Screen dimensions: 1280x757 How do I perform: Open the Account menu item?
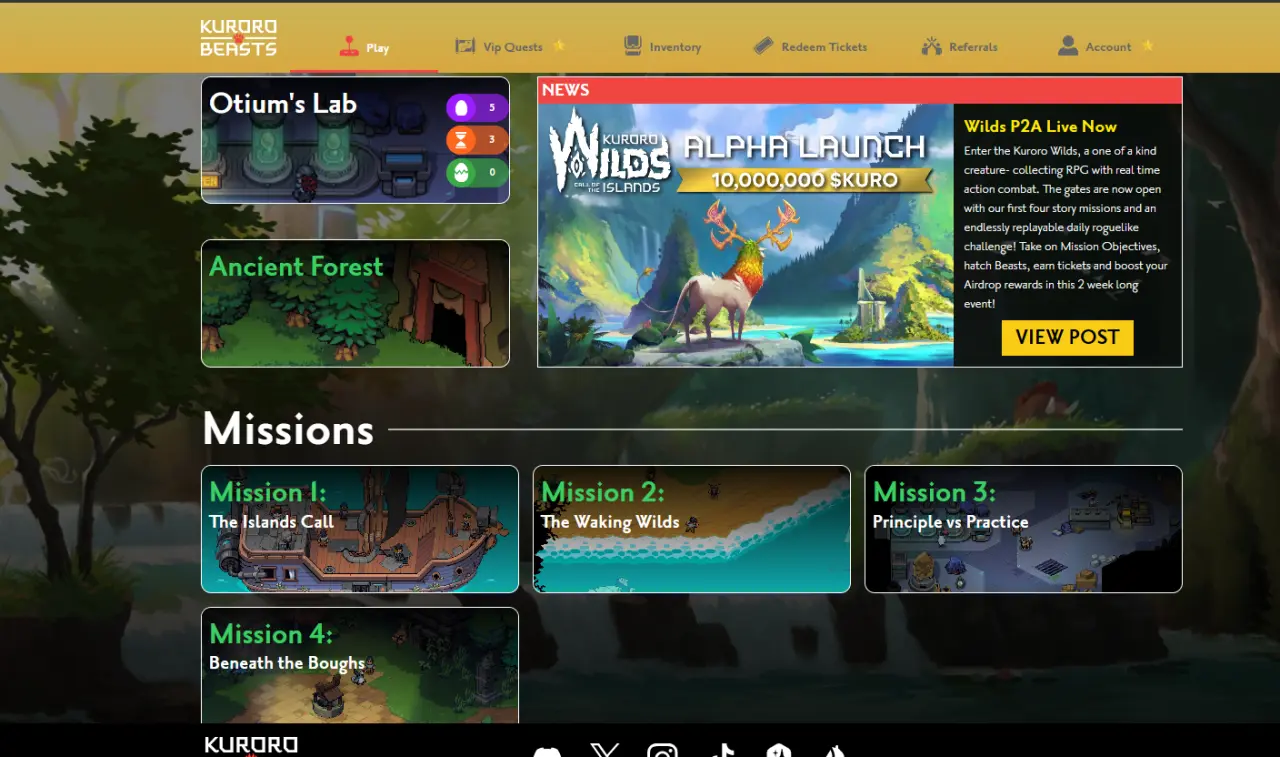click(1106, 46)
